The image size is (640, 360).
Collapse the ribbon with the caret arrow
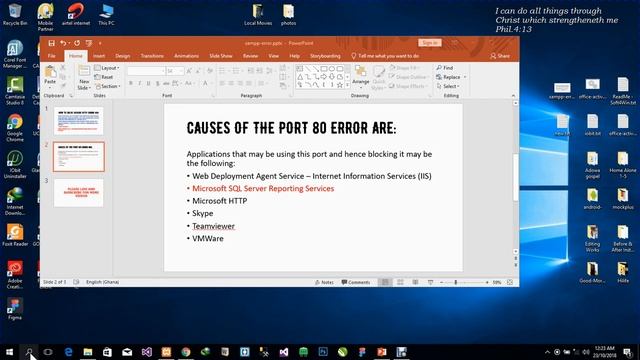point(513,96)
